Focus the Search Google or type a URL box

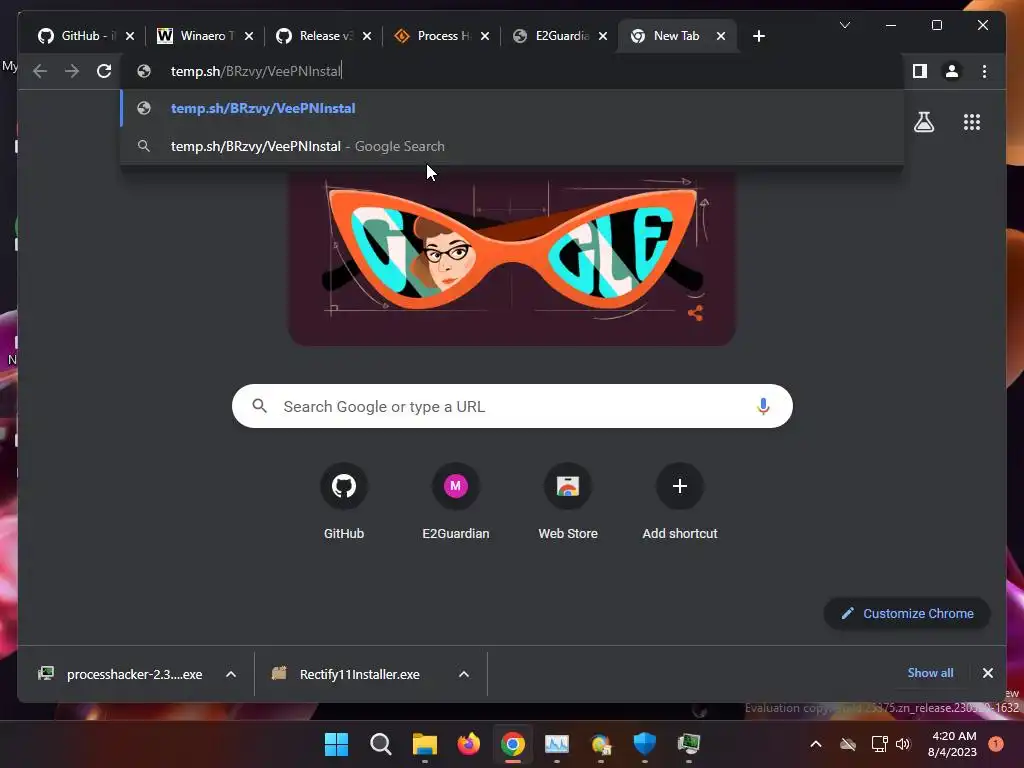point(512,406)
